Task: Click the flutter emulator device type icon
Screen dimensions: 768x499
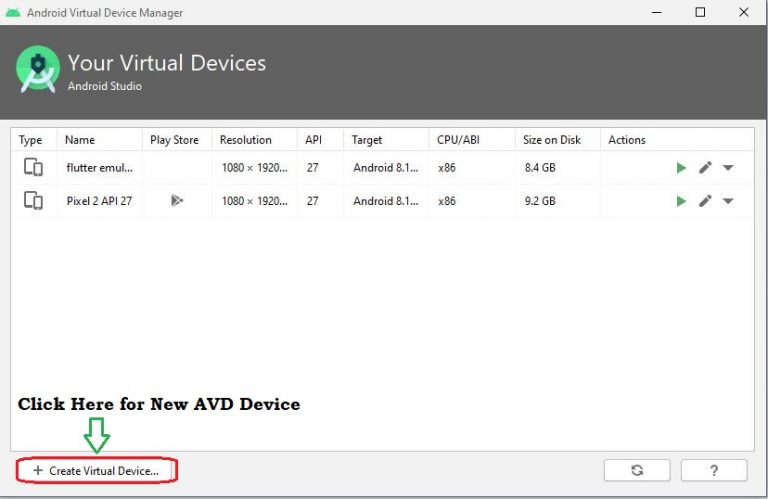Action: (x=33, y=168)
